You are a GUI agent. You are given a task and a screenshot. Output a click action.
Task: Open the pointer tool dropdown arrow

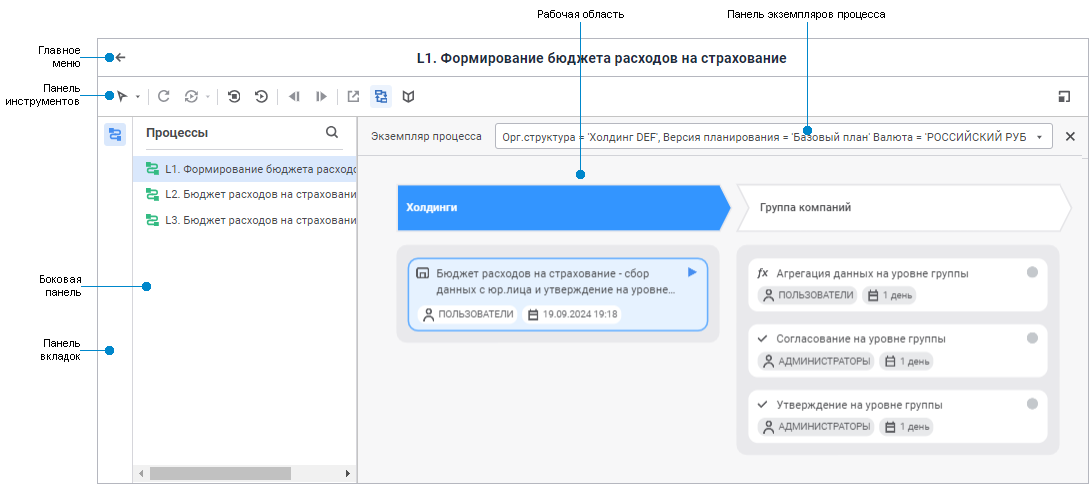(138, 97)
